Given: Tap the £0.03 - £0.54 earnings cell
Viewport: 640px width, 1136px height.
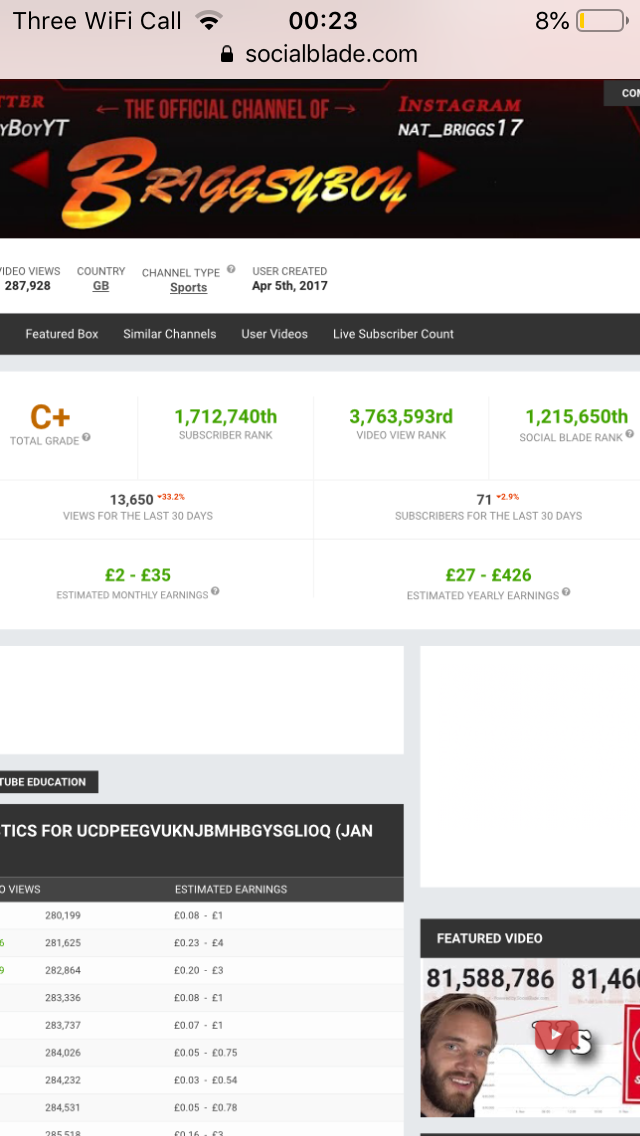Looking at the screenshot, I should click(206, 1080).
